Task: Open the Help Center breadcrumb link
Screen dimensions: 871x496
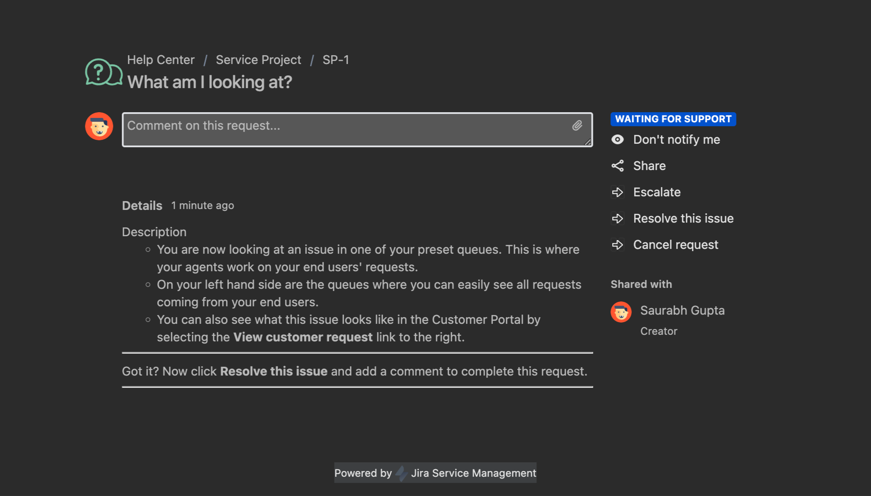Action: (x=161, y=60)
